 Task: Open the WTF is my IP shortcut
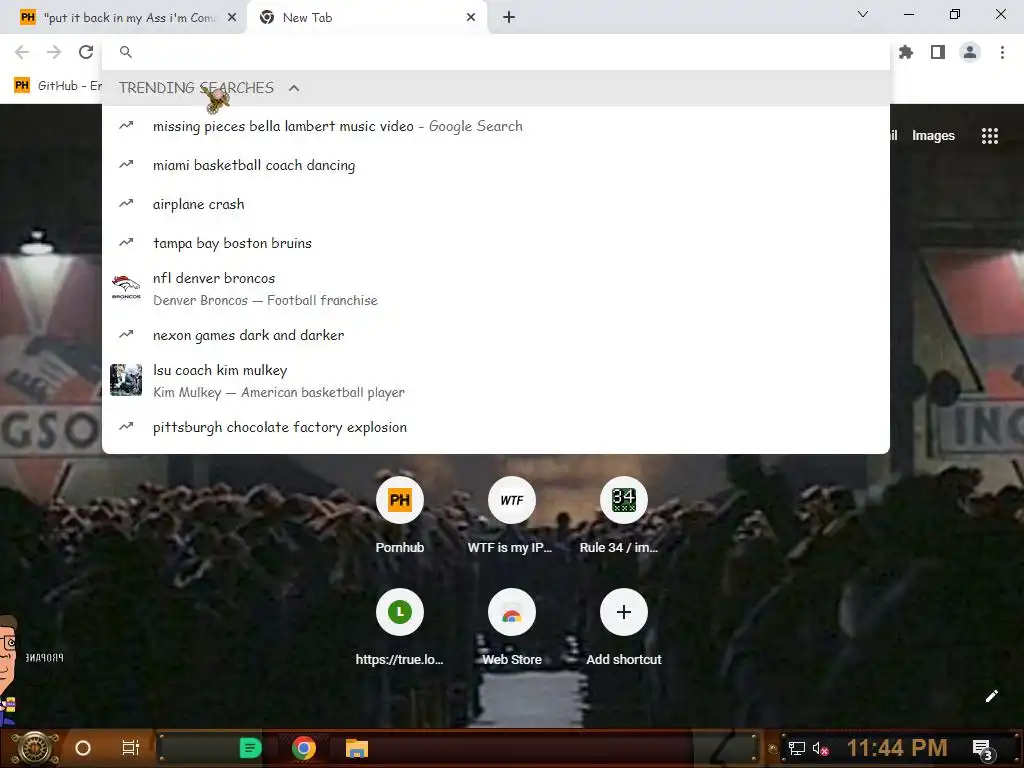pos(511,515)
